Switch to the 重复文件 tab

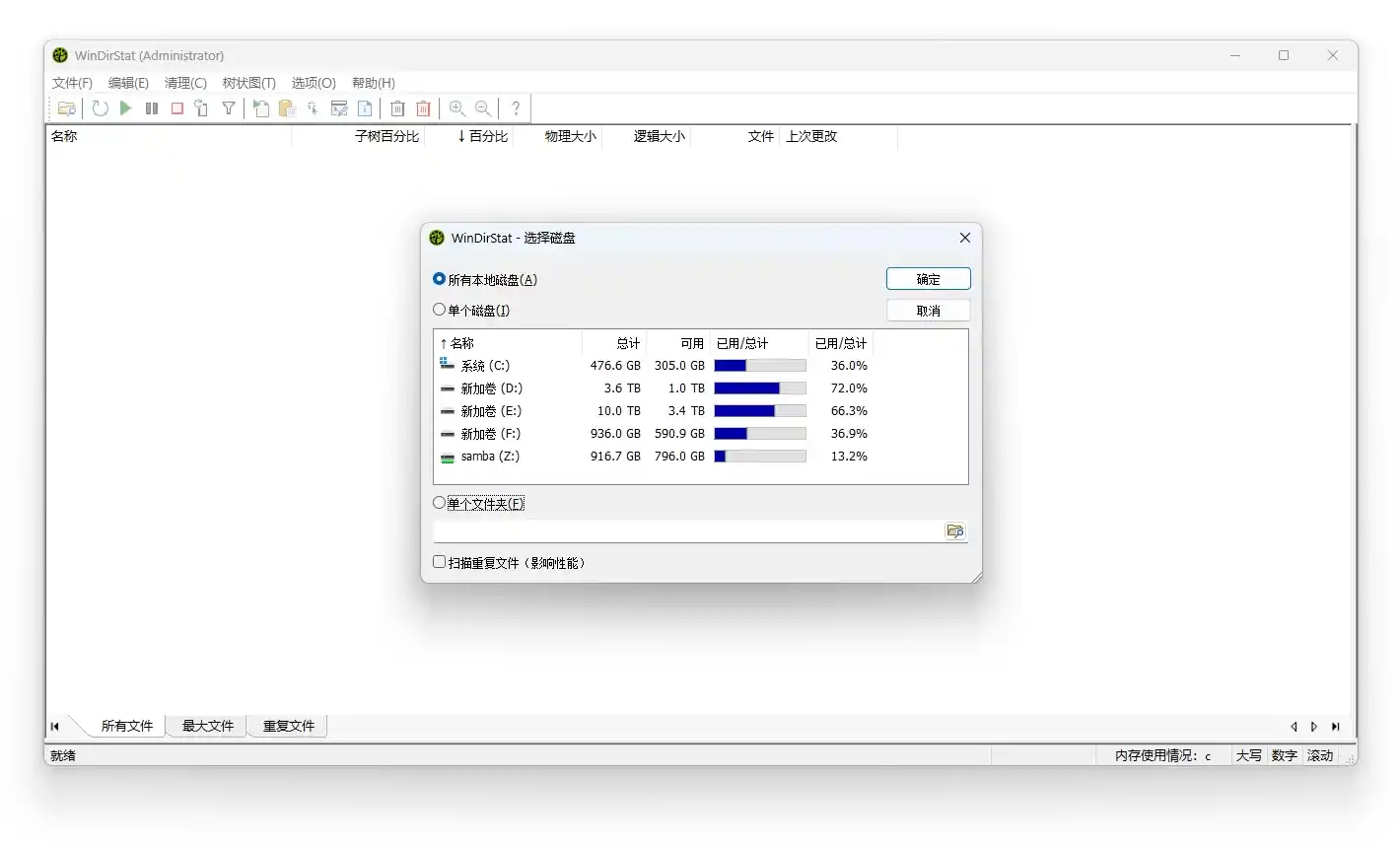(x=288, y=726)
